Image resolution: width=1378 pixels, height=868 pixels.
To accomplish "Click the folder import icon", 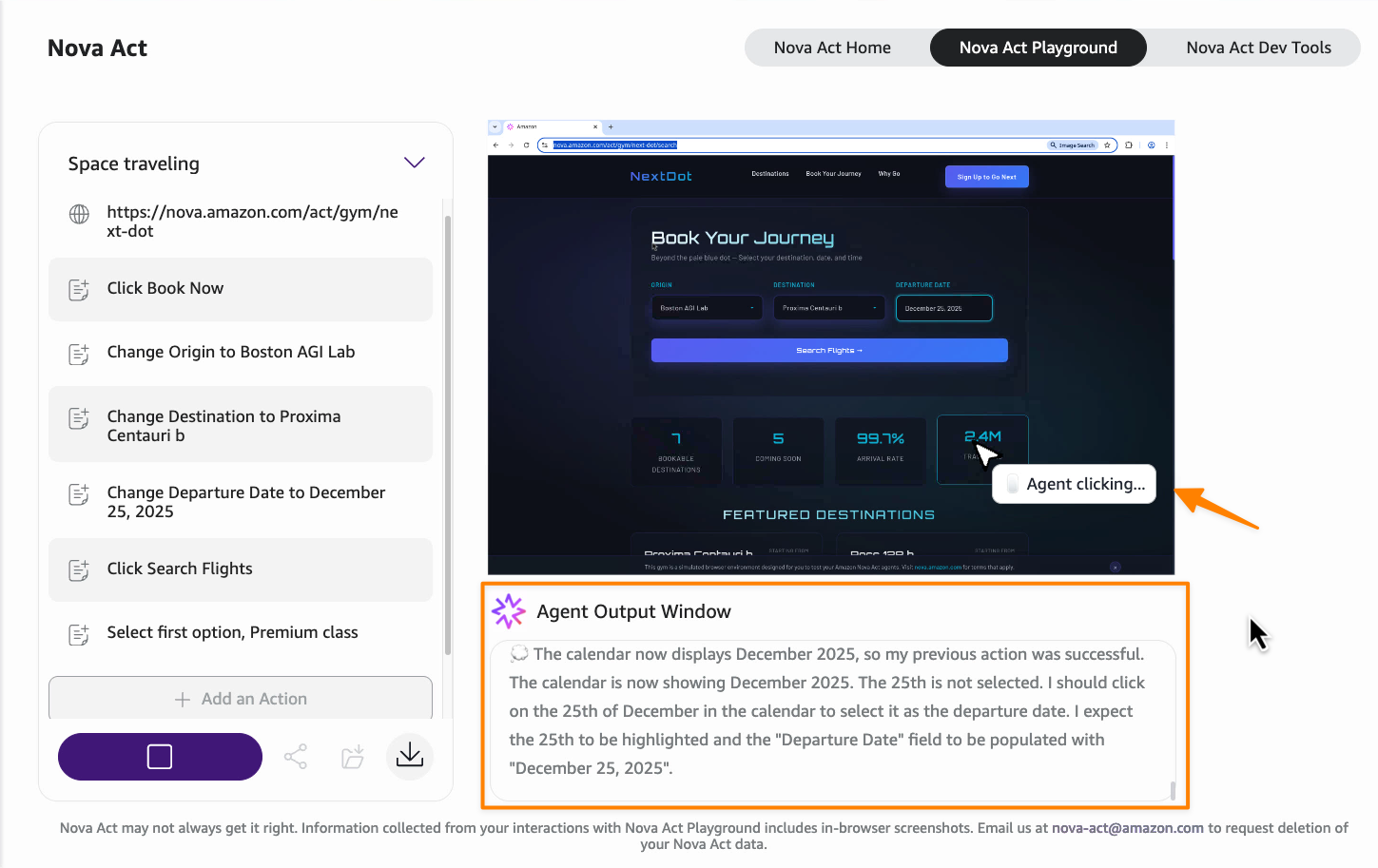I will pyautogui.click(x=353, y=757).
